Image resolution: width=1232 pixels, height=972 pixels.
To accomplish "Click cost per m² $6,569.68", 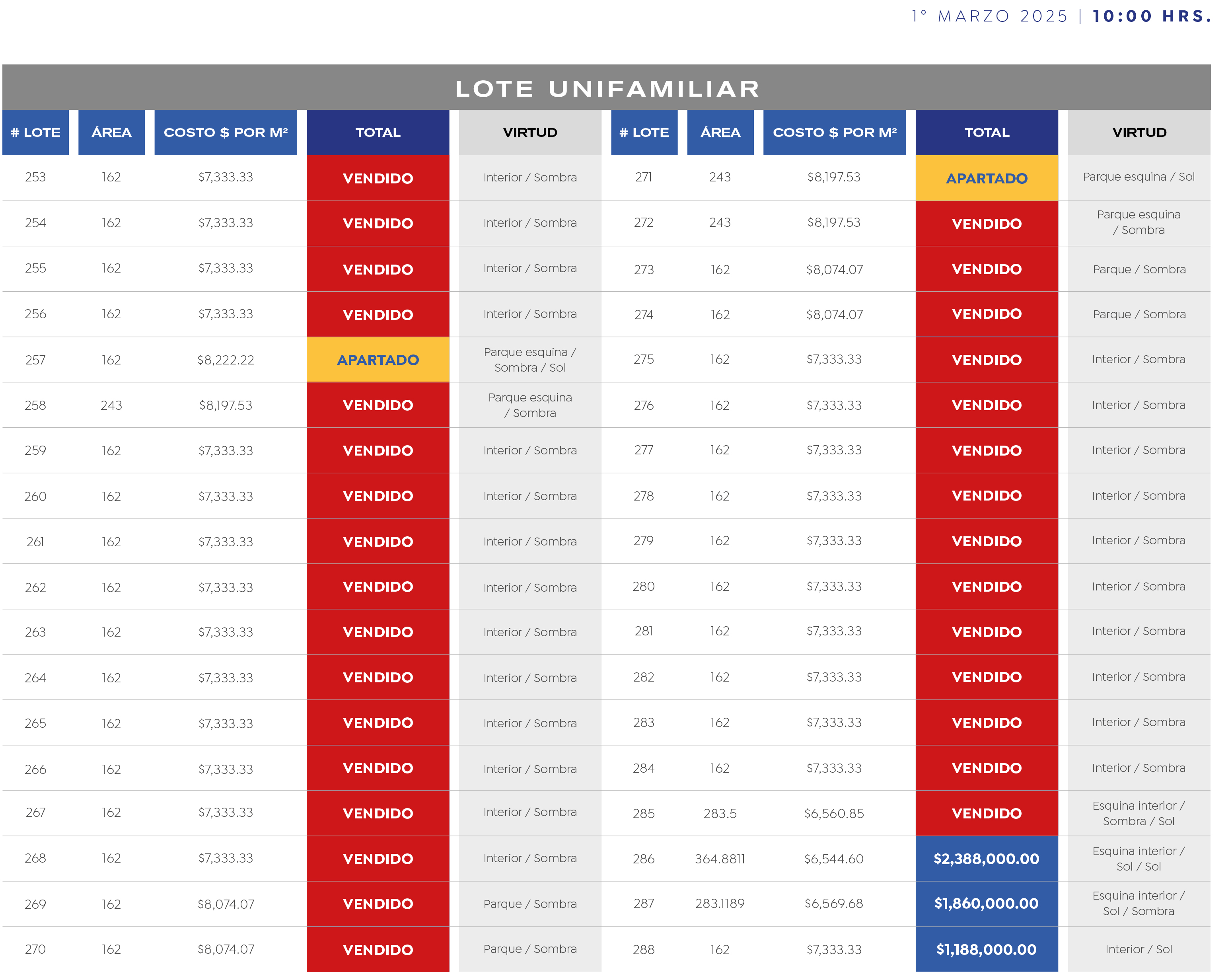I will (834, 904).
